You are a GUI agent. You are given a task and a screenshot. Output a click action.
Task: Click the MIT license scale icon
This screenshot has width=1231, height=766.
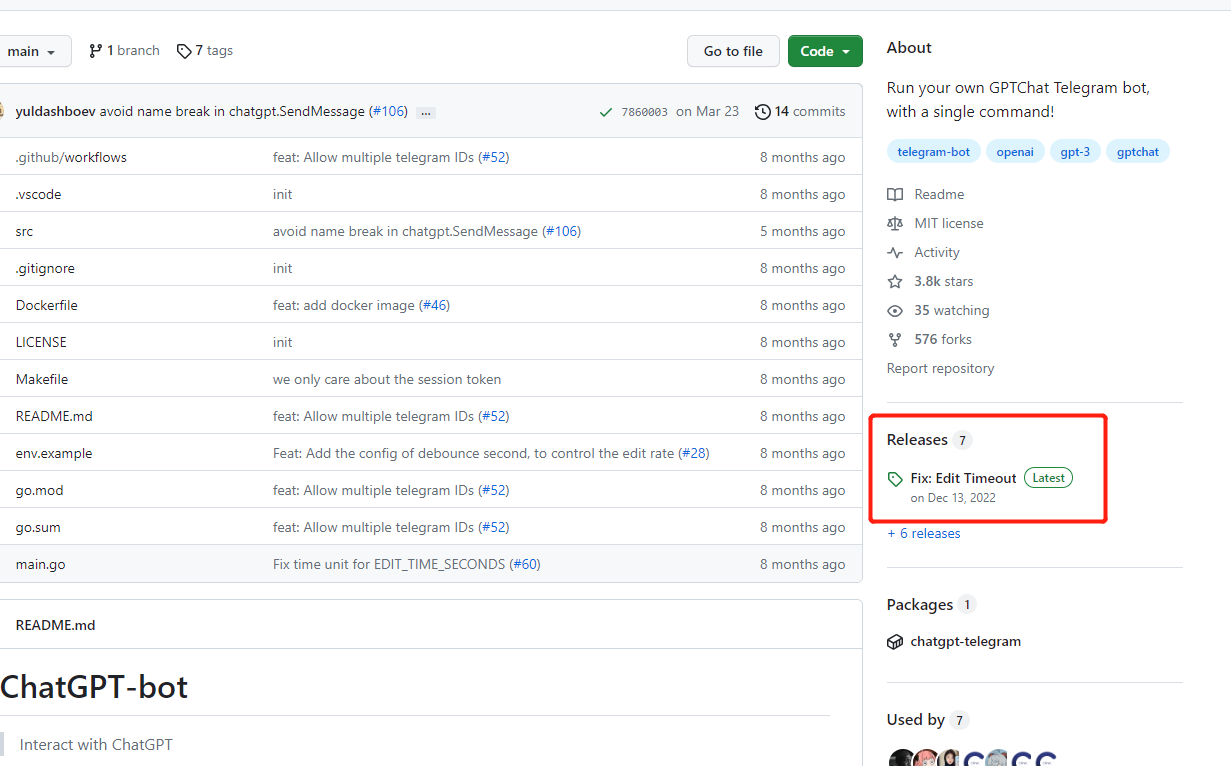click(x=895, y=223)
